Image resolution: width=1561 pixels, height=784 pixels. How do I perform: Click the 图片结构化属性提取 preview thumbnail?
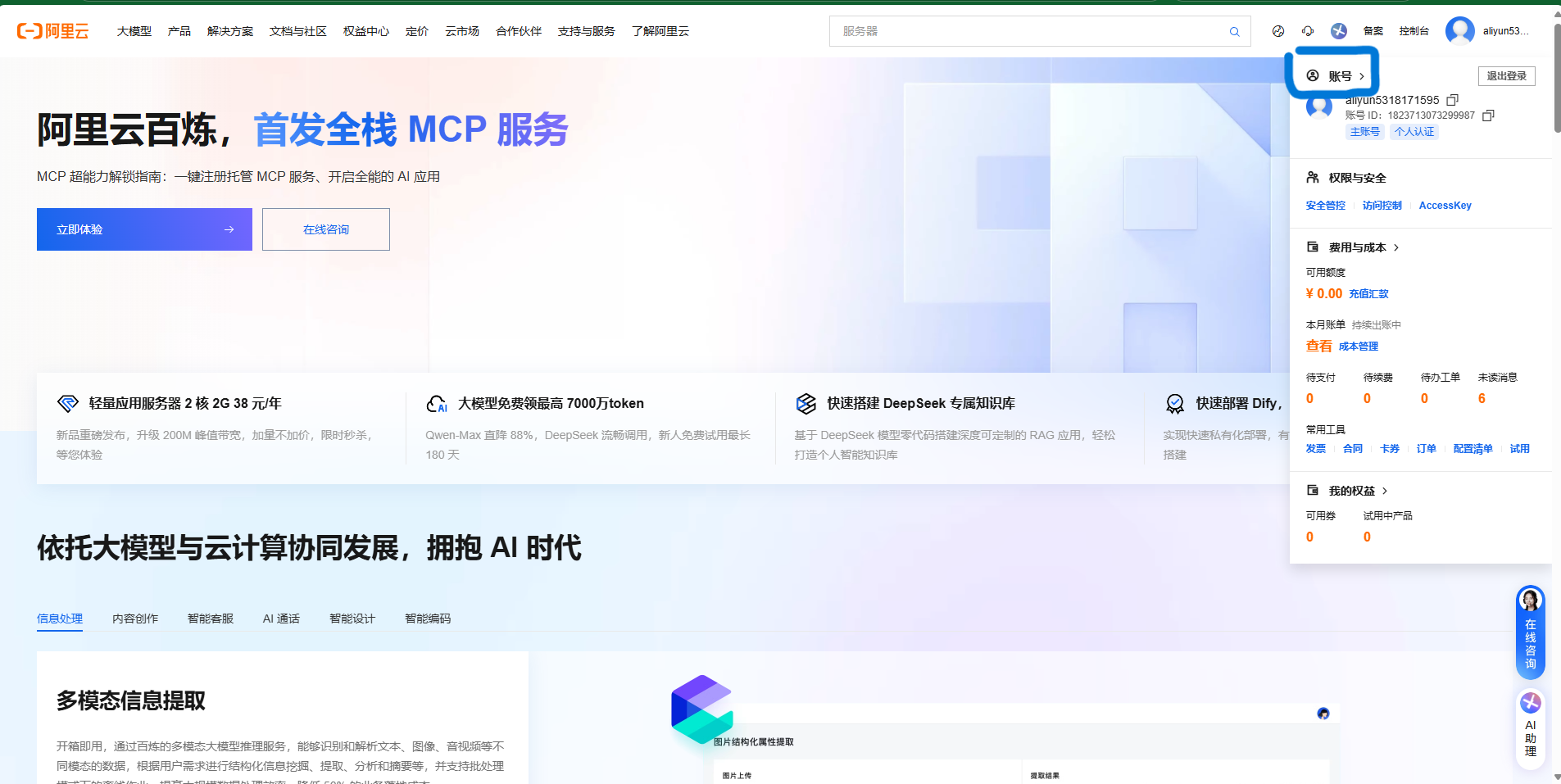[1020, 744]
